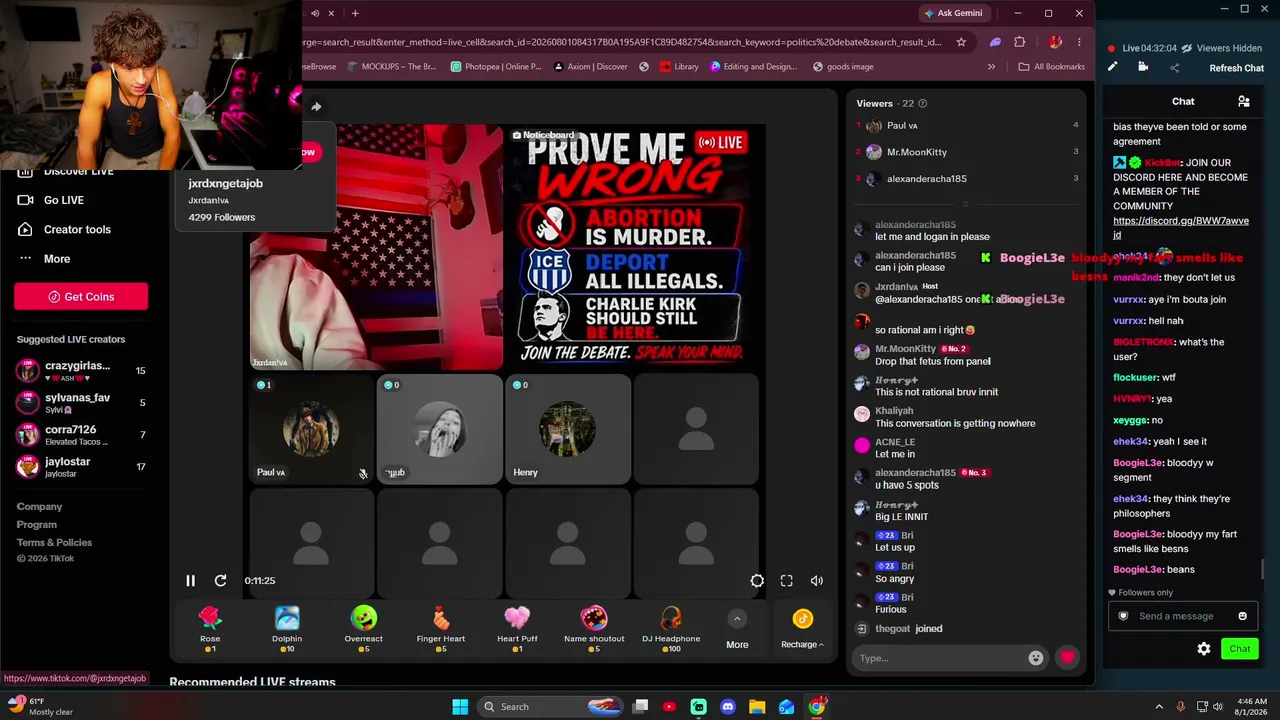Send a DJ Headphone gift
This screenshot has width=1280, height=720.
pyautogui.click(x=671, y=629)
